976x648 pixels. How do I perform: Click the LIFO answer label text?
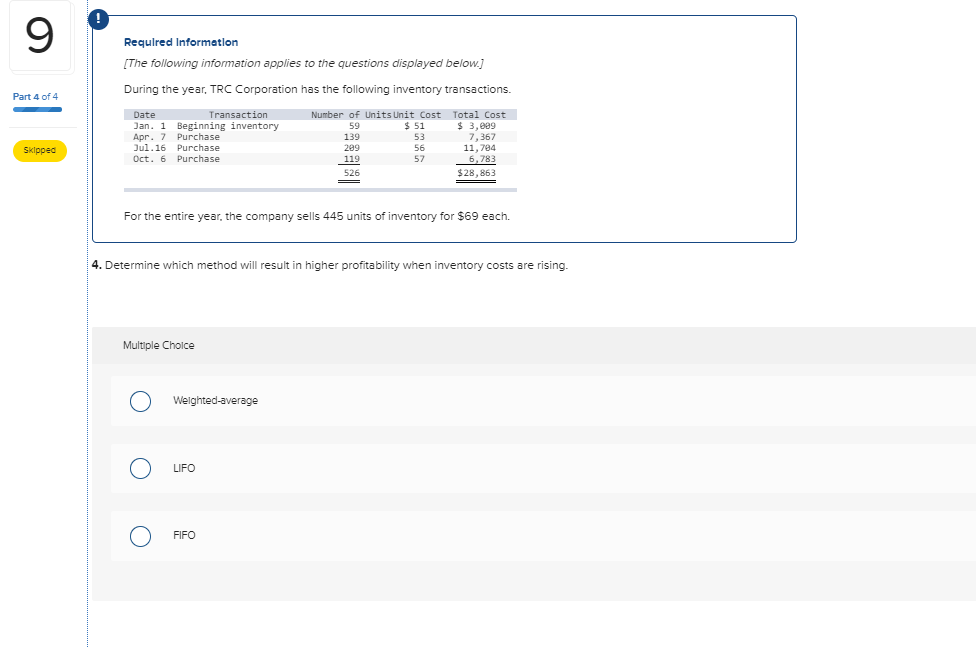point(183,468)
